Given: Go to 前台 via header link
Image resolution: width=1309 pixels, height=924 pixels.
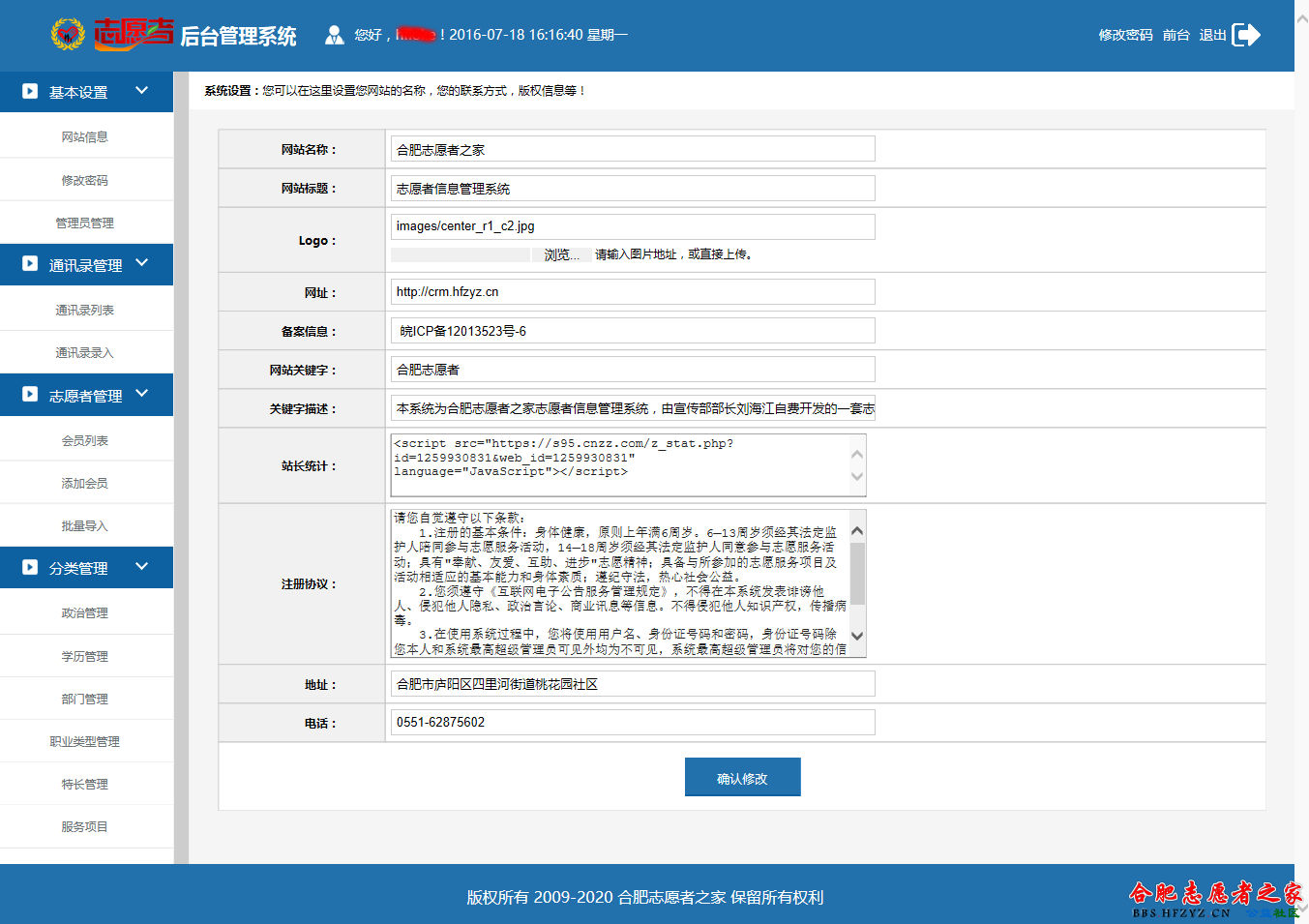Looking at the screenshot, I should [x=1175, y=35].
